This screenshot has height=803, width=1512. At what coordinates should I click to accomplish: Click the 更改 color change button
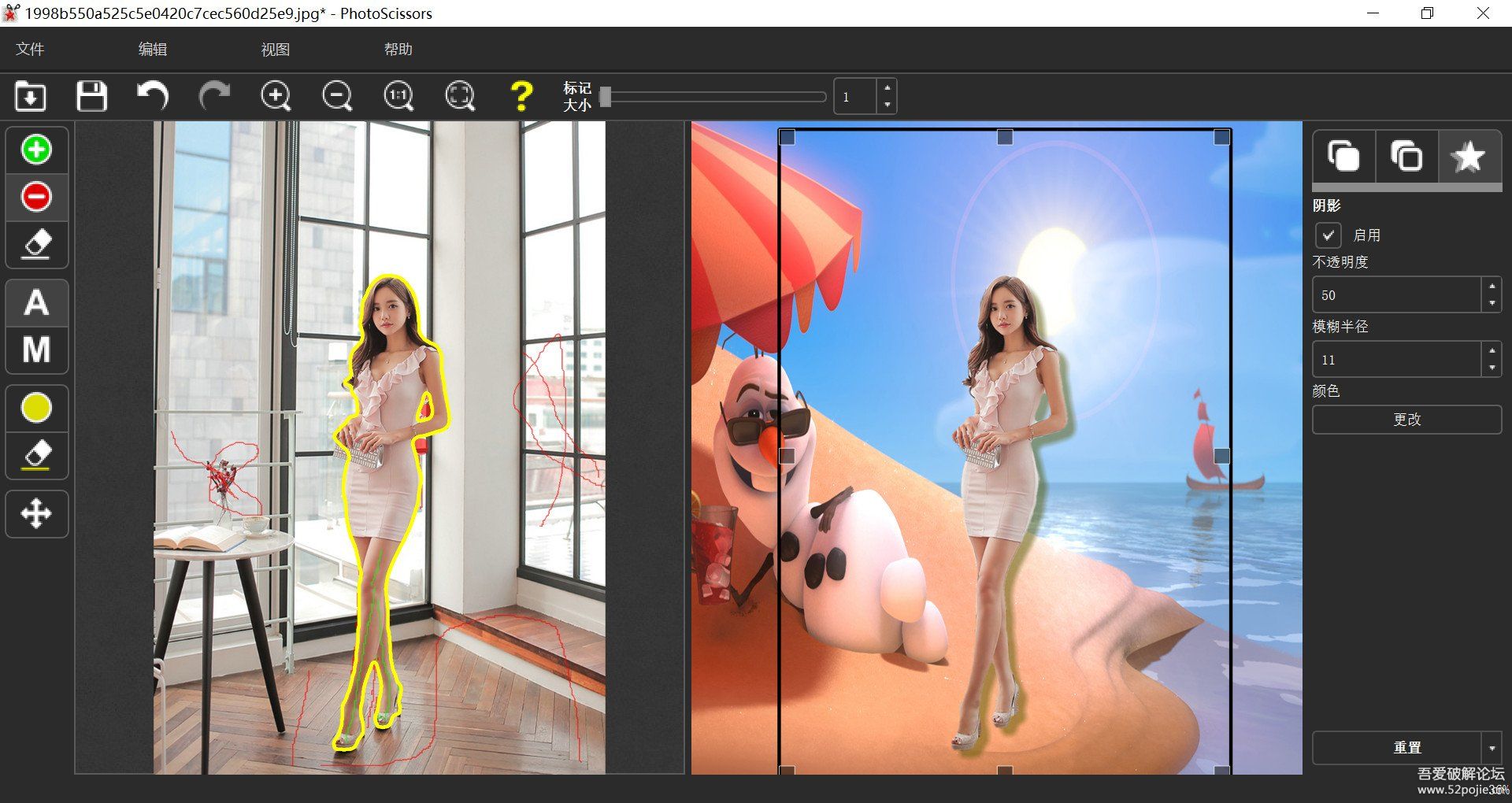pos(1406,420)
